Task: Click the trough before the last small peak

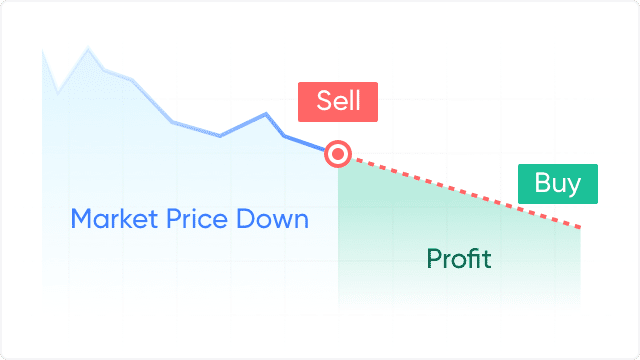Action: [x=220, y=136]
